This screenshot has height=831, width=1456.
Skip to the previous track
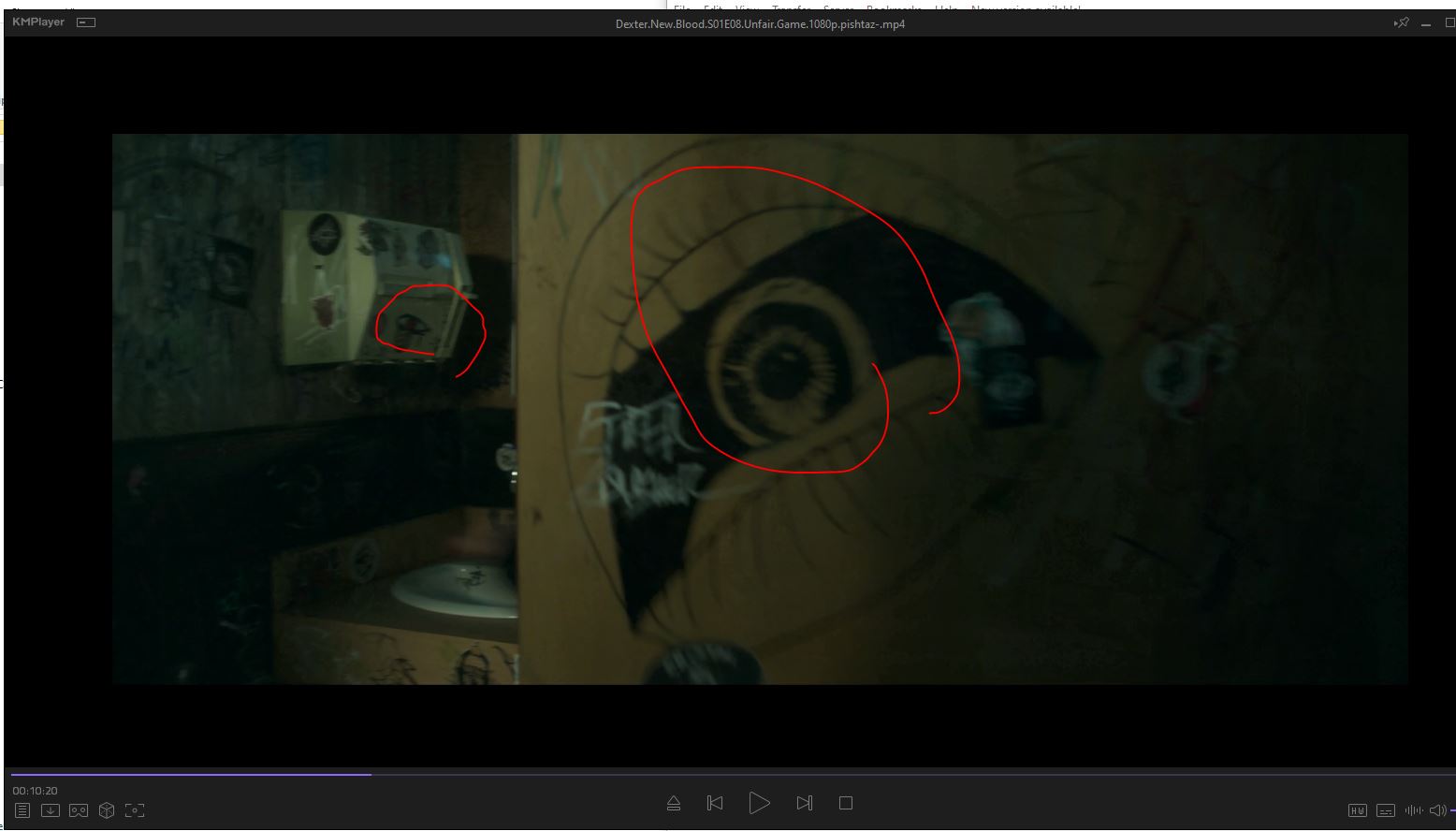715,803
